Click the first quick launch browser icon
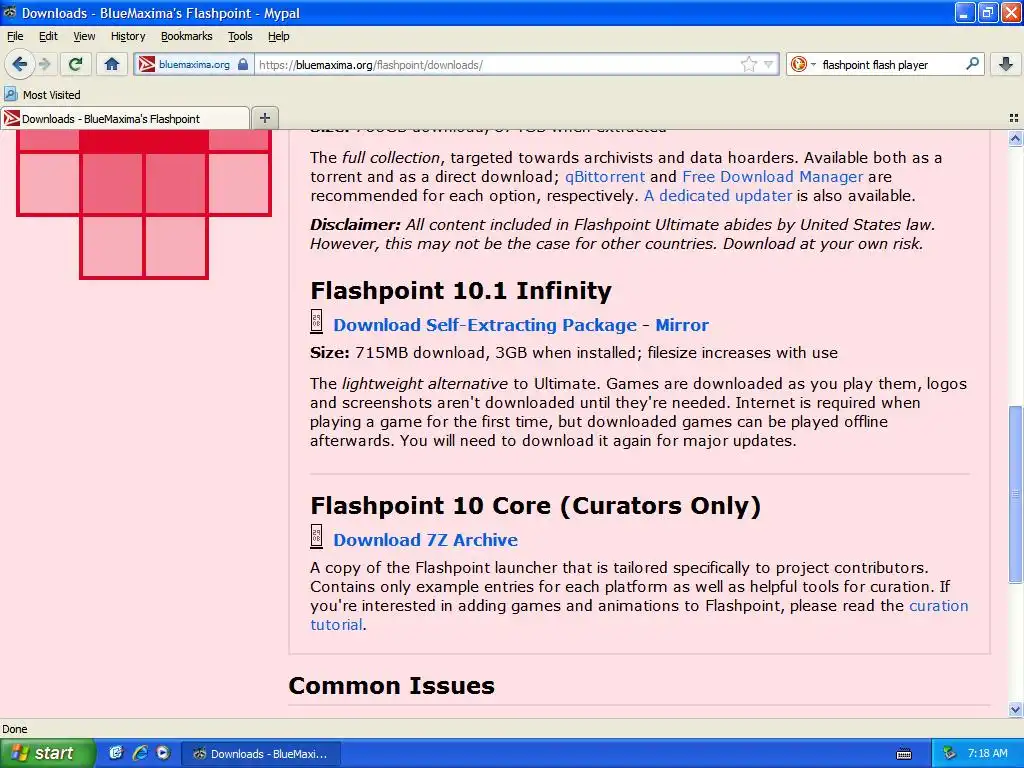 click(x=116, y=753)
